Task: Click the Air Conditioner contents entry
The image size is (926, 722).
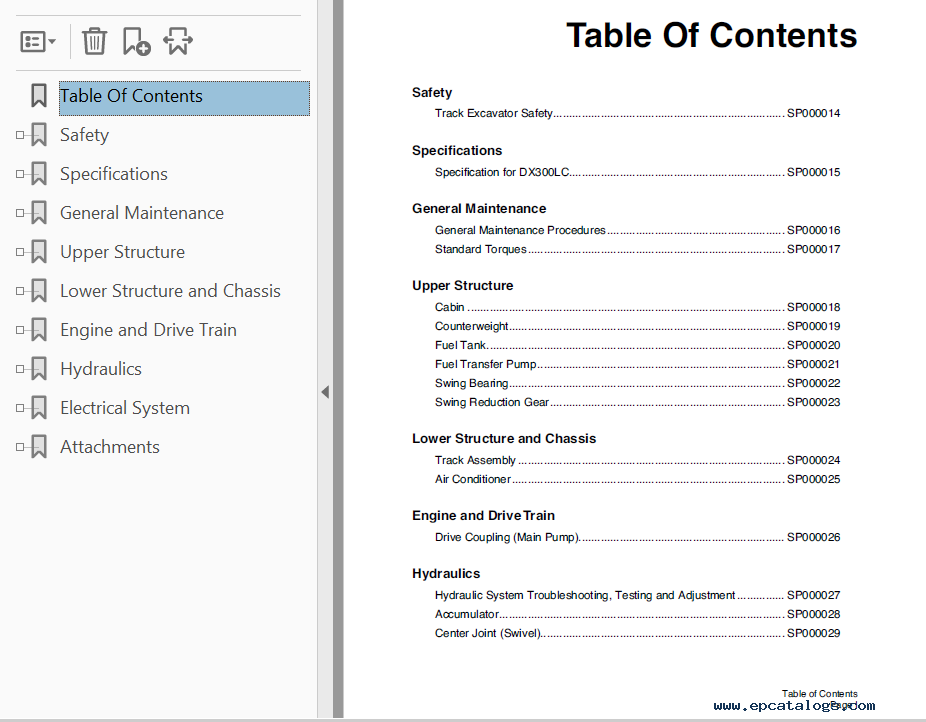Action: click(637, 479)
